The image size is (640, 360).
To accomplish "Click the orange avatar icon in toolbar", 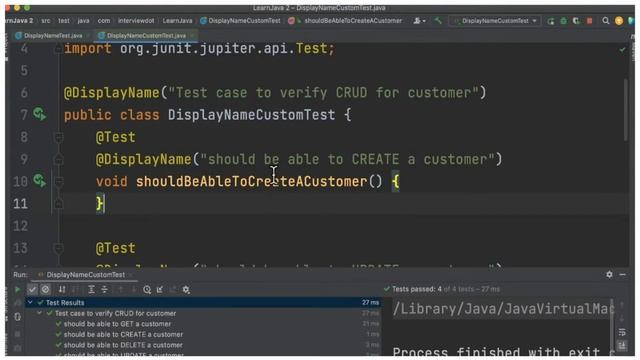I will [x=619, y=21].
